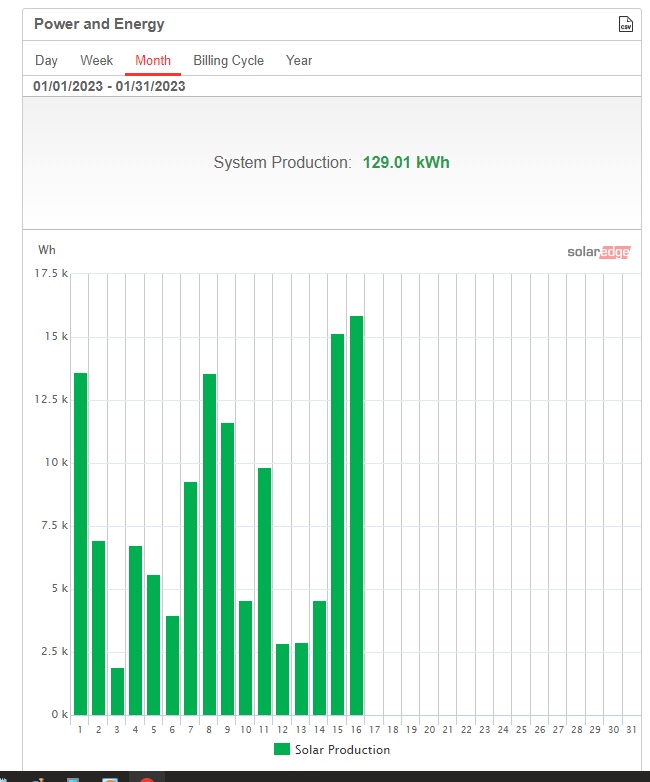Toggle Solar Production green legend swatch

282,749
